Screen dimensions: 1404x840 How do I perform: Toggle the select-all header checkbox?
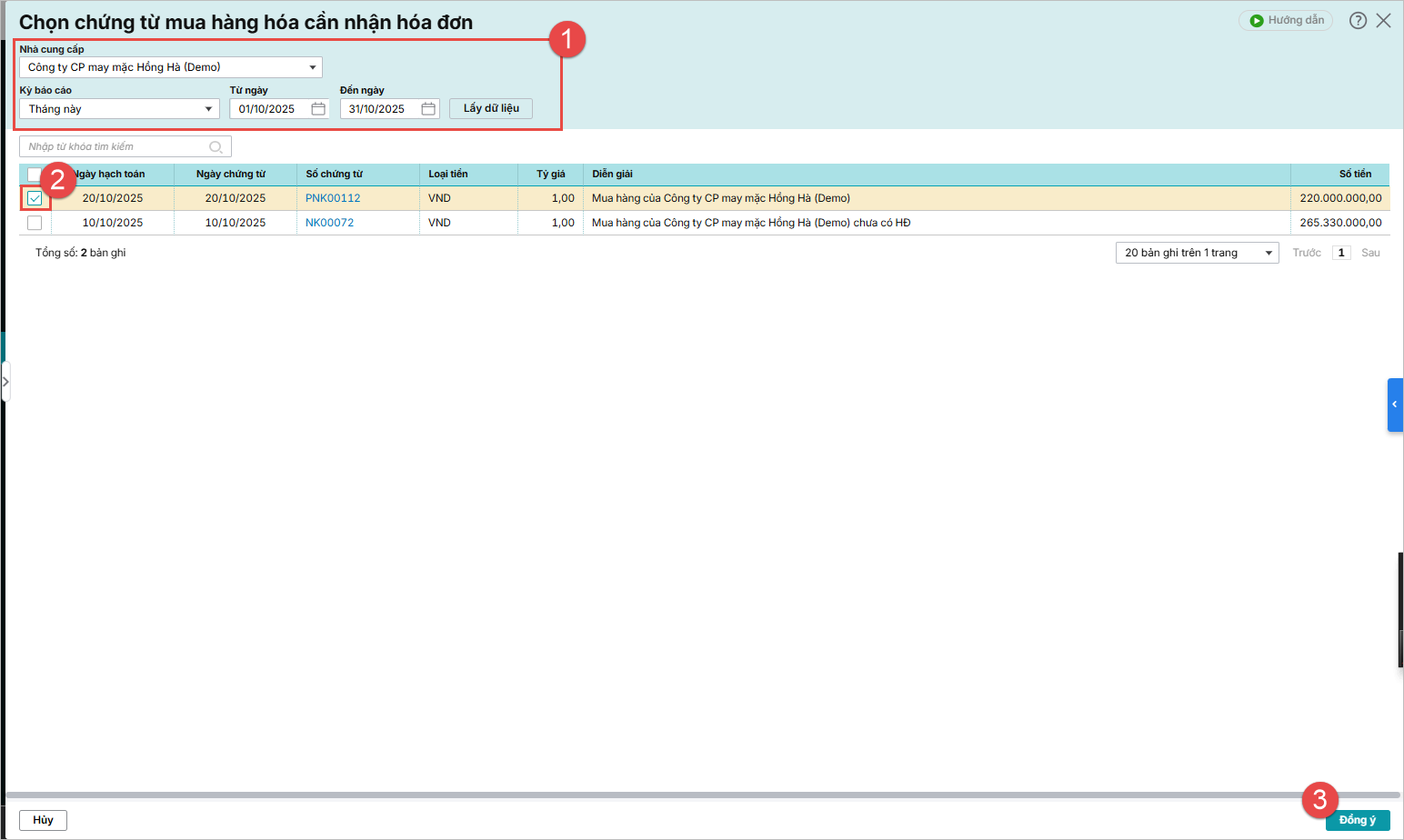tap(34, 174)
